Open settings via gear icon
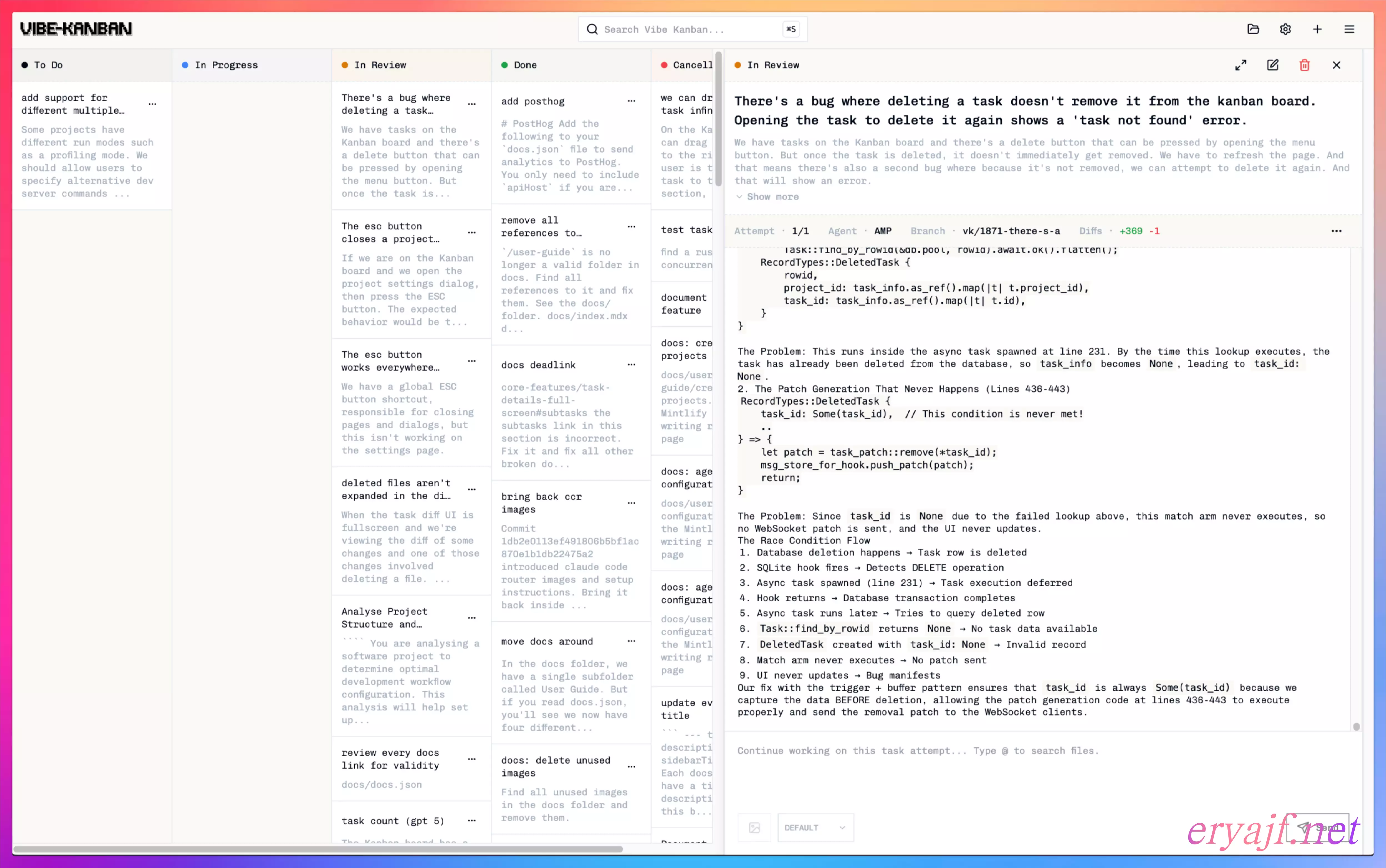Image resolution: width=1386 pixels, height=868 pixels. 1285,29
